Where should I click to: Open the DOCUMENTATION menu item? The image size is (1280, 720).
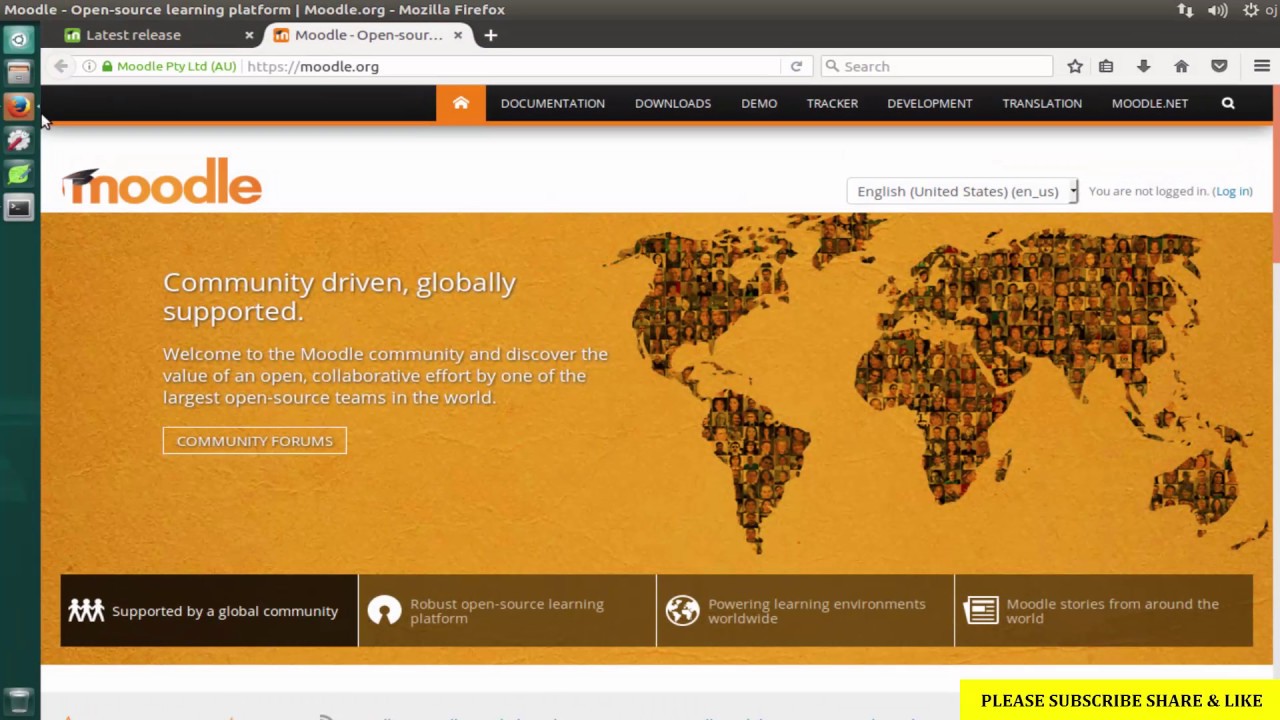coord(553,103)
